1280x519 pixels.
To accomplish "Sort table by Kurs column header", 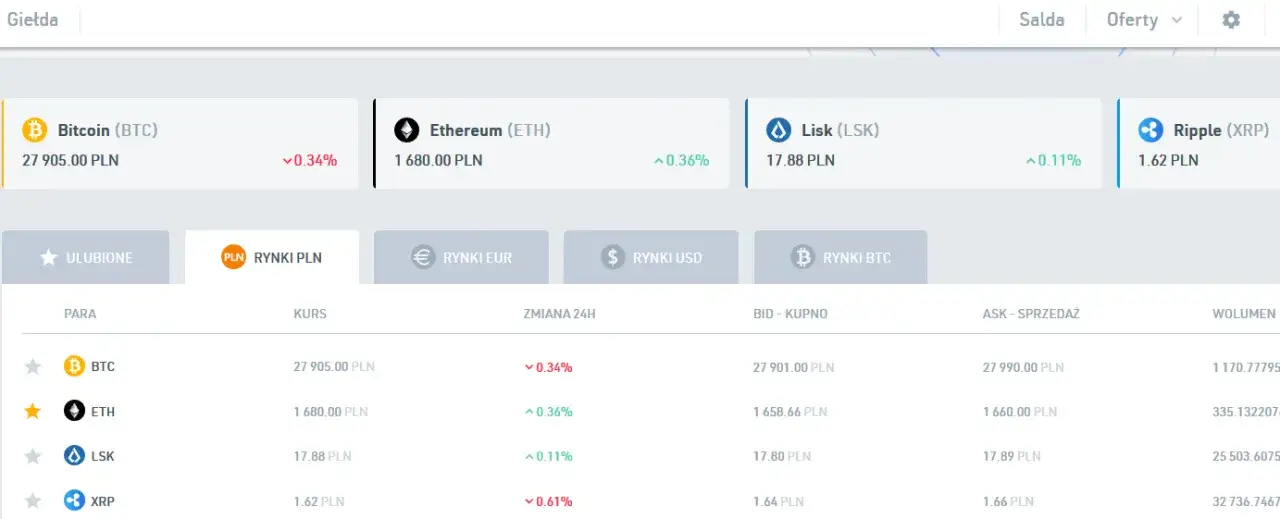I will pyautogui.click(x=310, y=314).
